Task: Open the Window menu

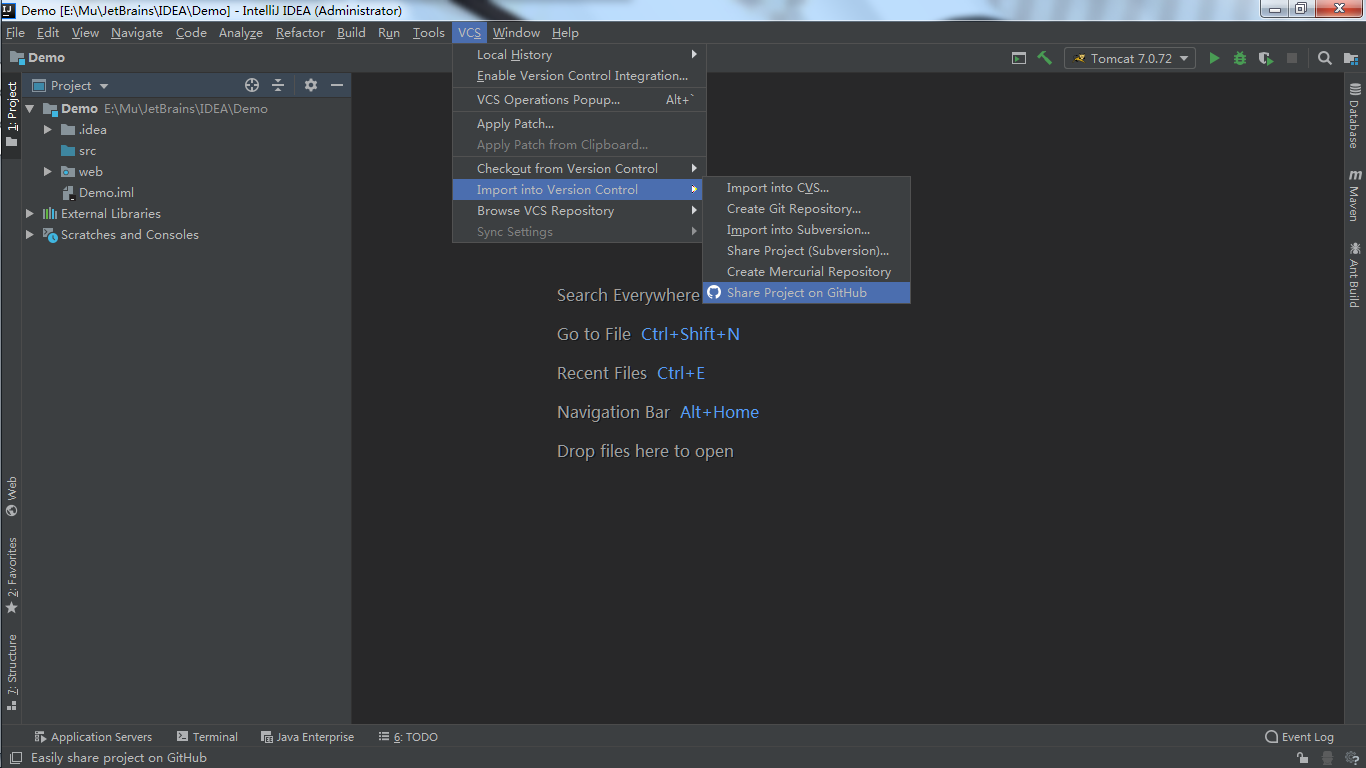Action: [516, 32]
